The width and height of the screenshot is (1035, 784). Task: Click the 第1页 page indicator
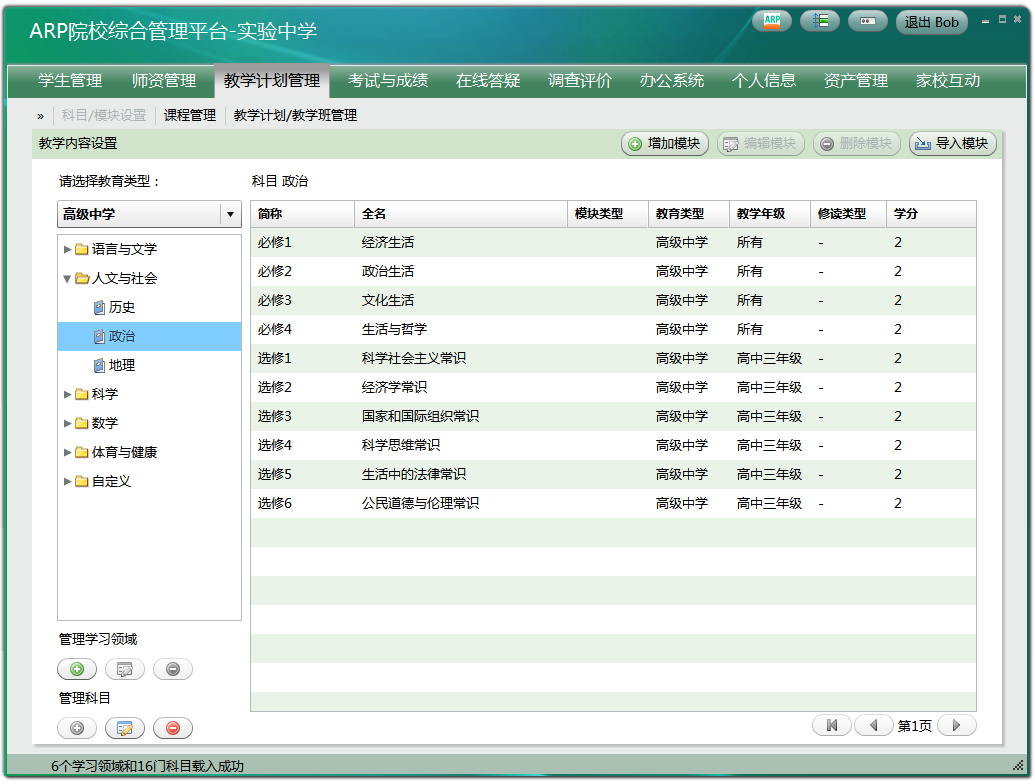click(914, 726)
